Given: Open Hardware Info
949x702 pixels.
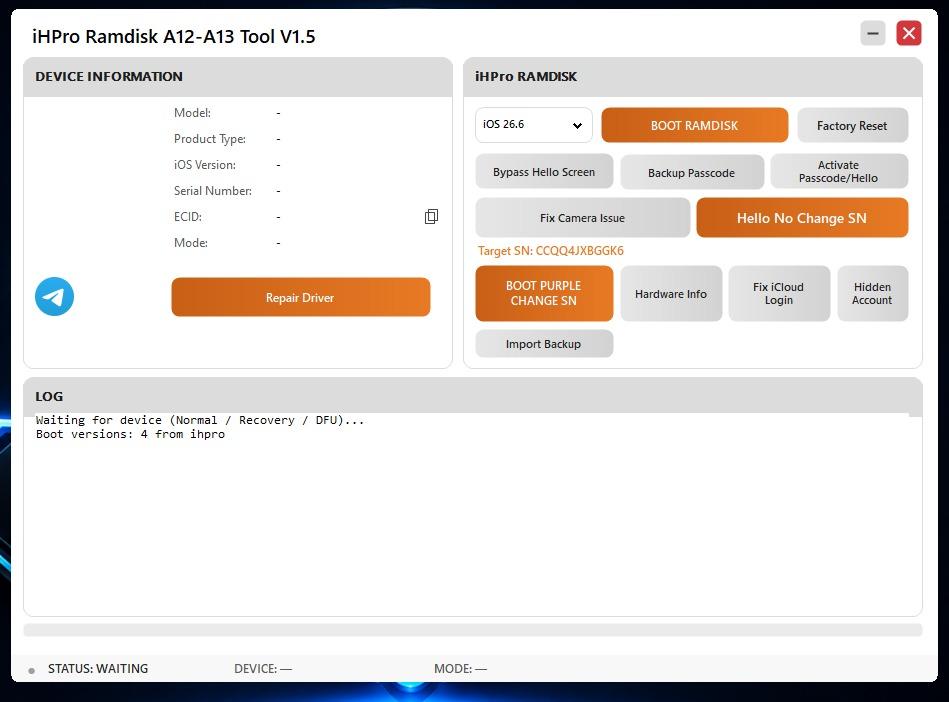Looking at the screenshot, I should click(671, 294).
